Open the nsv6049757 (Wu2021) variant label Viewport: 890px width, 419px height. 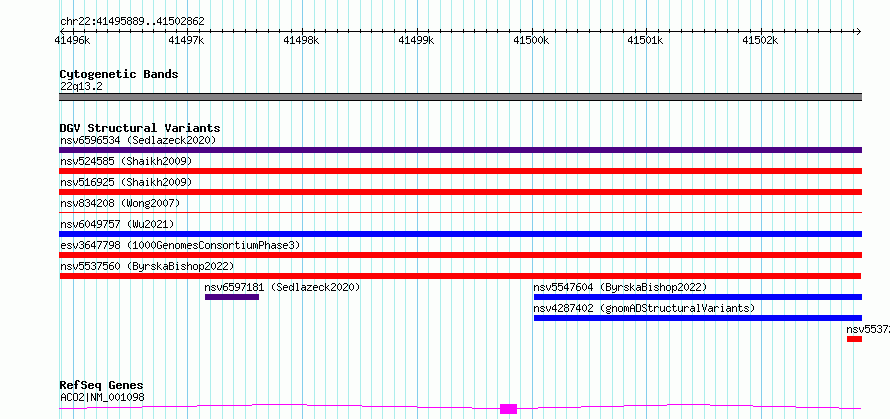117,224
